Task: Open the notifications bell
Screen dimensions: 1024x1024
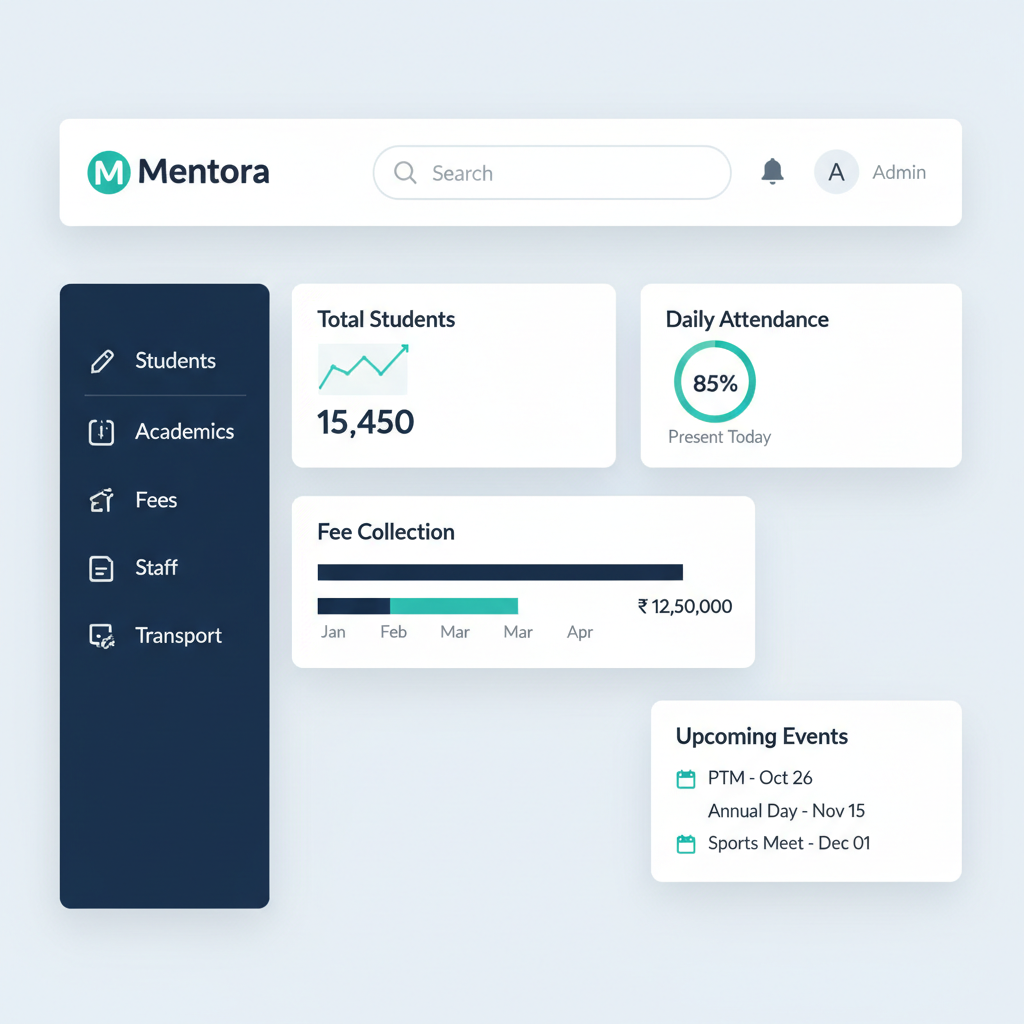Action: pyautogui.click(x=772, y=172)
